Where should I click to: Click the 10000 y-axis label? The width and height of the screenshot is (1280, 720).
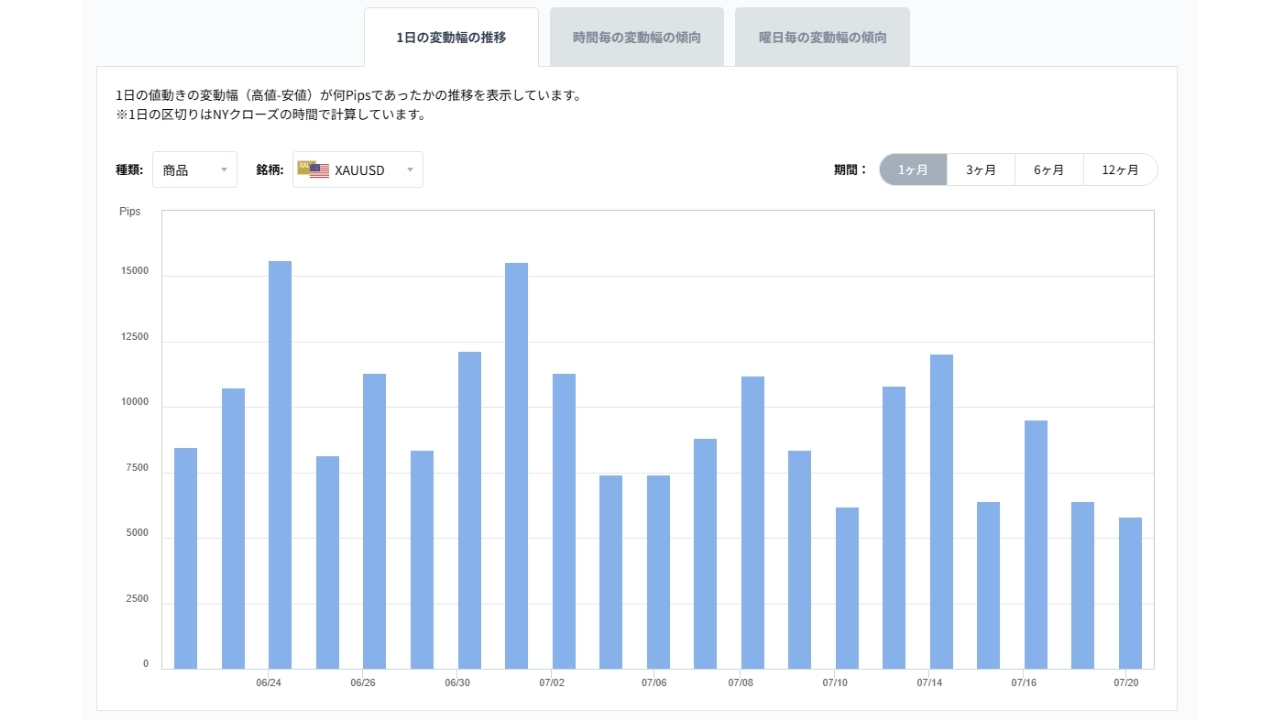tap(133, 402)
